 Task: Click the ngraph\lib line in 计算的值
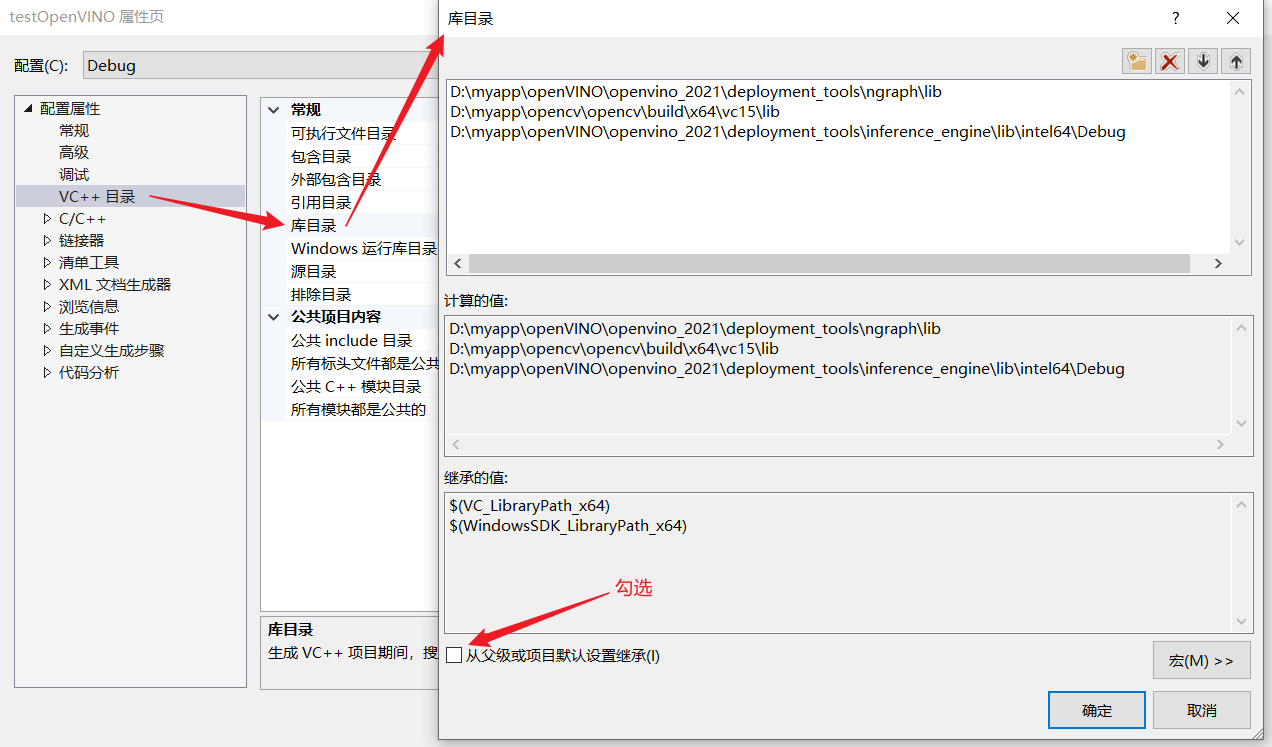coord(696,328)
